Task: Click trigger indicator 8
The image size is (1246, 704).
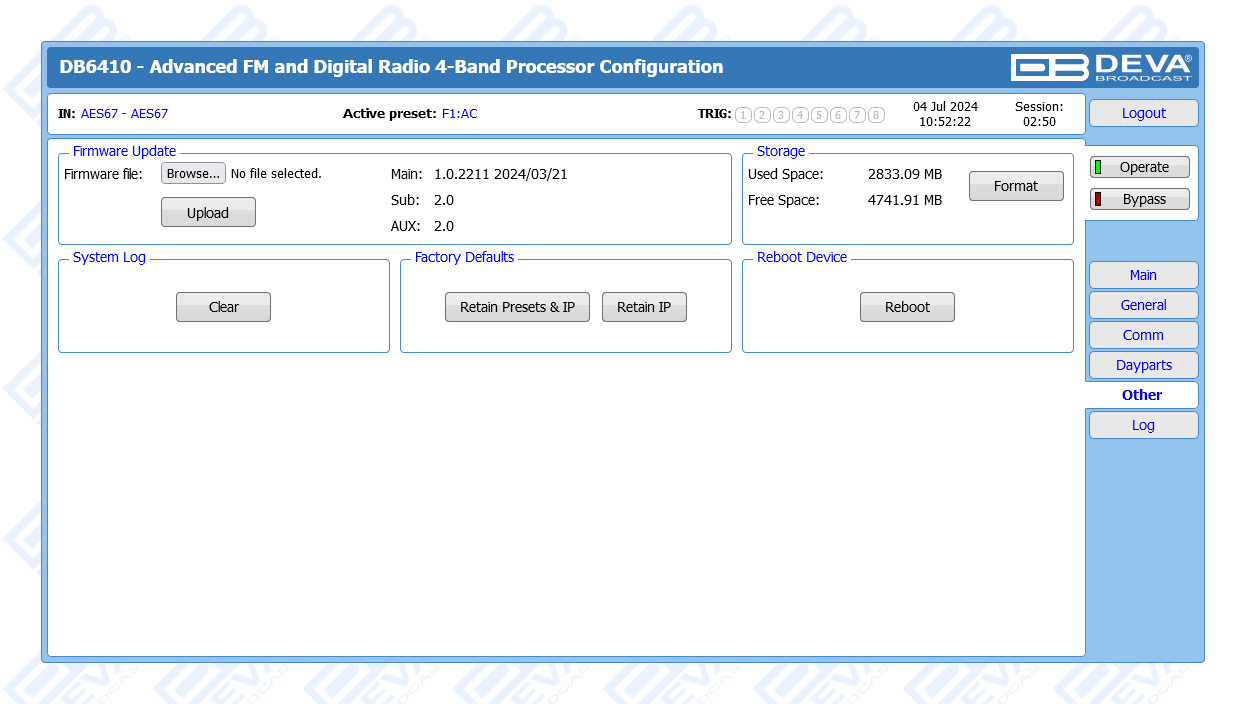Action: pyautogui.click(x=876, y=115)
